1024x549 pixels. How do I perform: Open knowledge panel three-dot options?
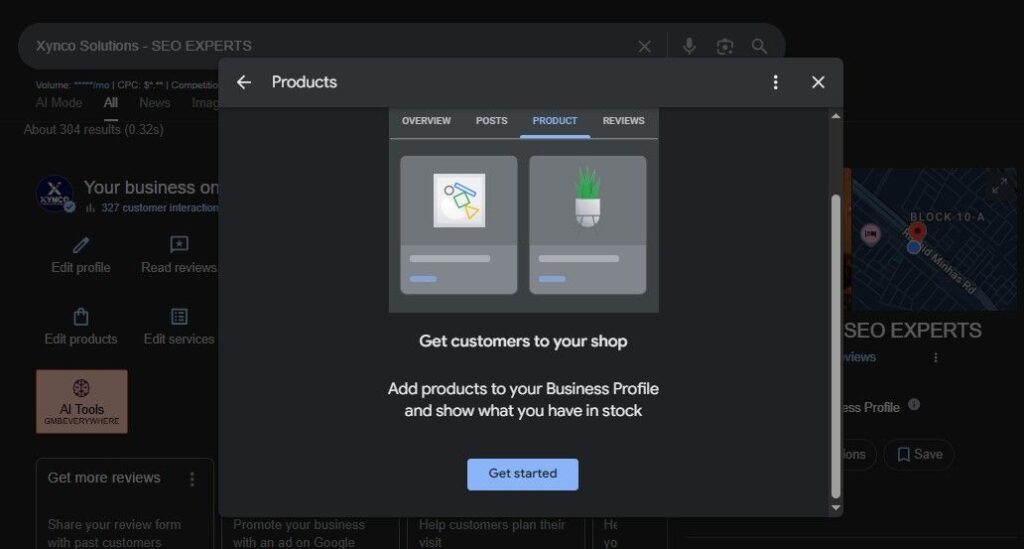935,358
